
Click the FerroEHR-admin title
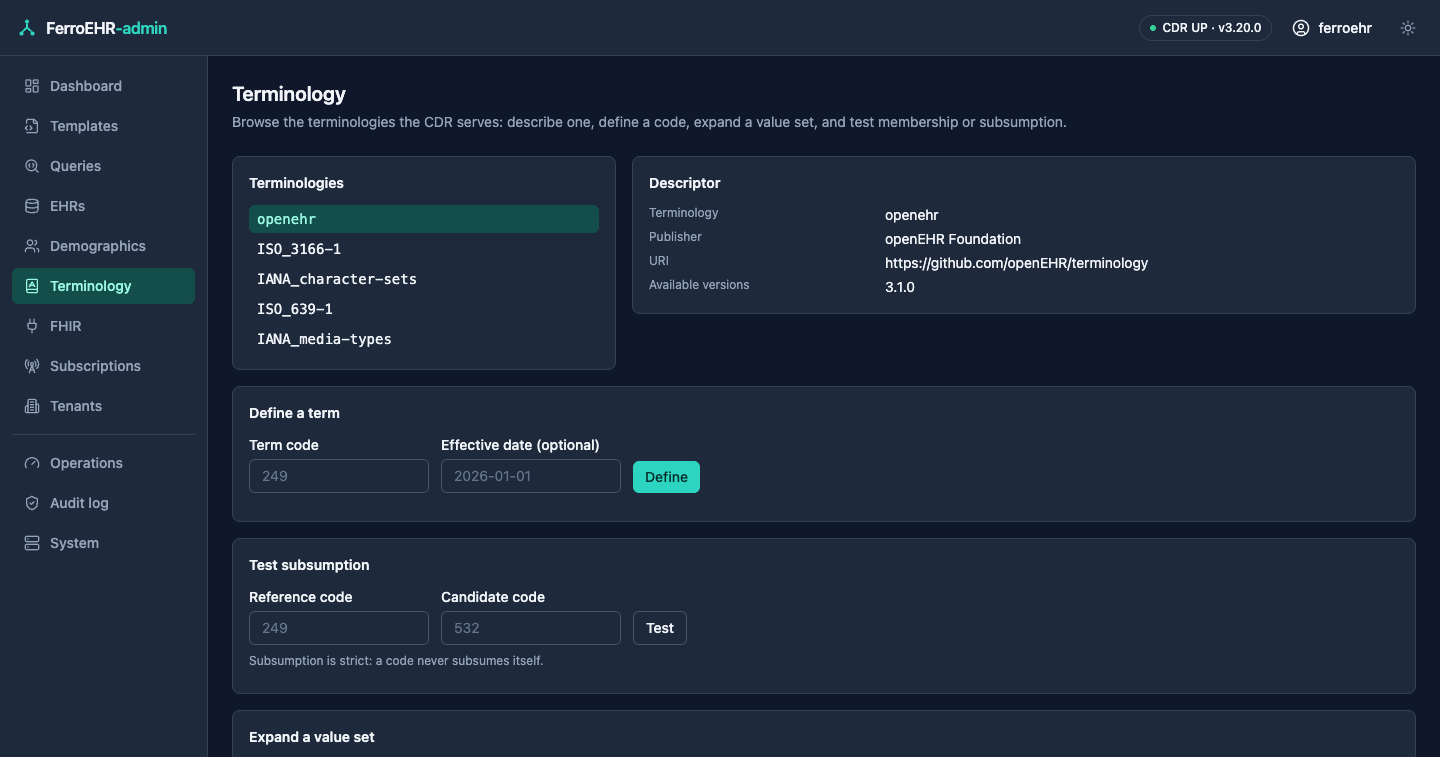107,28
